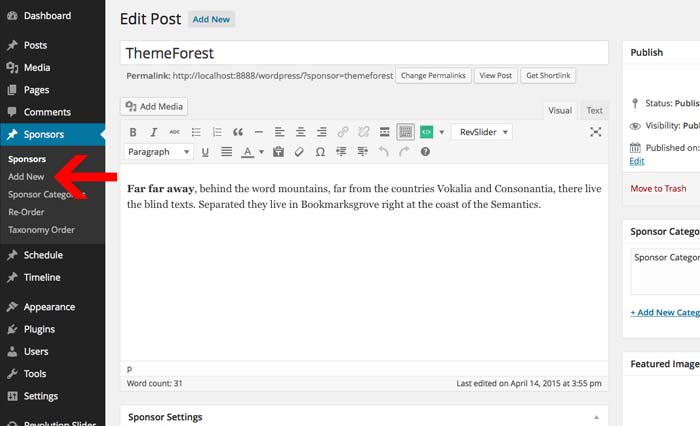Open Comments in the sidebar

click(x=53, y=112)
